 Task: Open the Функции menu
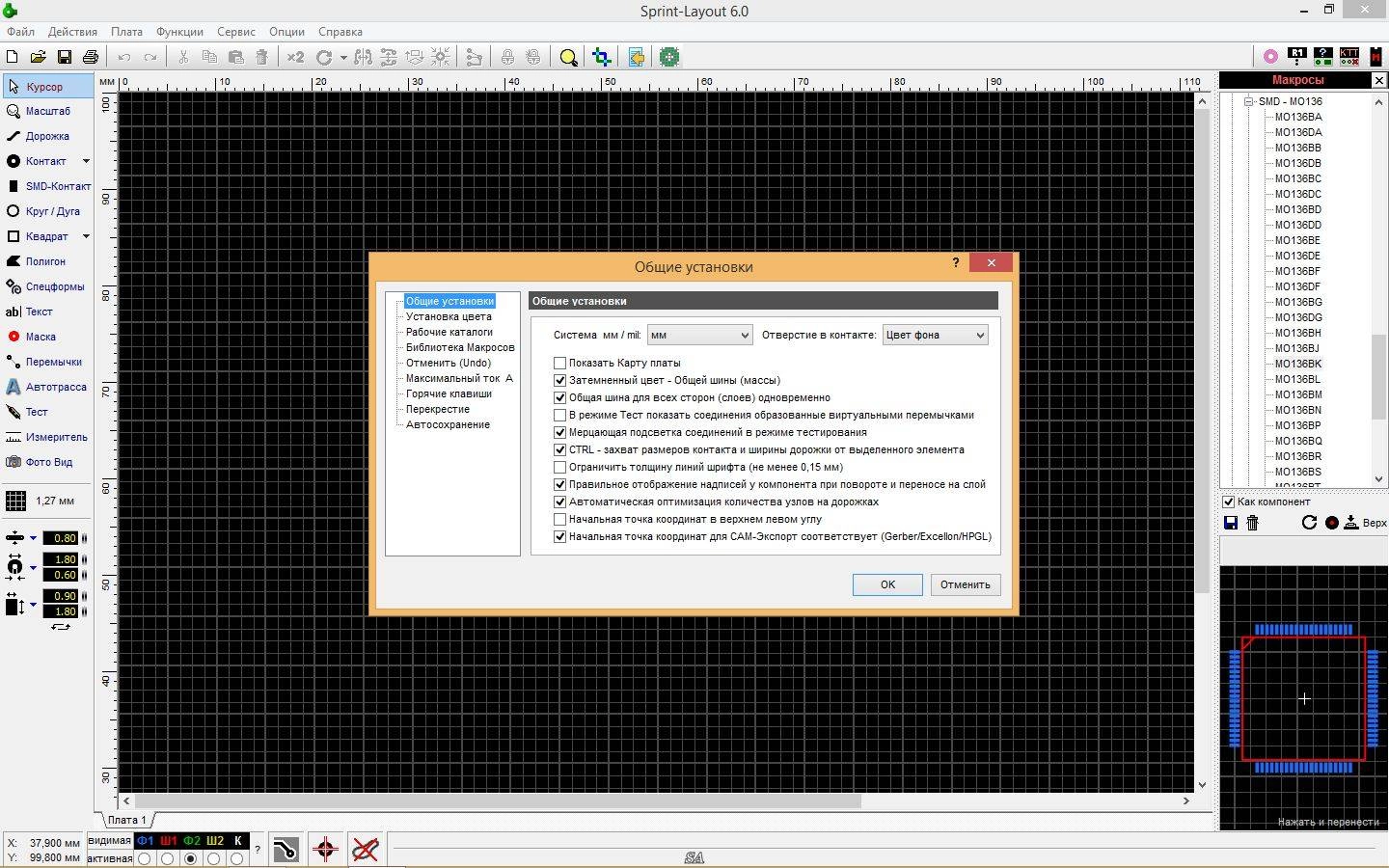tap(179, 32)
